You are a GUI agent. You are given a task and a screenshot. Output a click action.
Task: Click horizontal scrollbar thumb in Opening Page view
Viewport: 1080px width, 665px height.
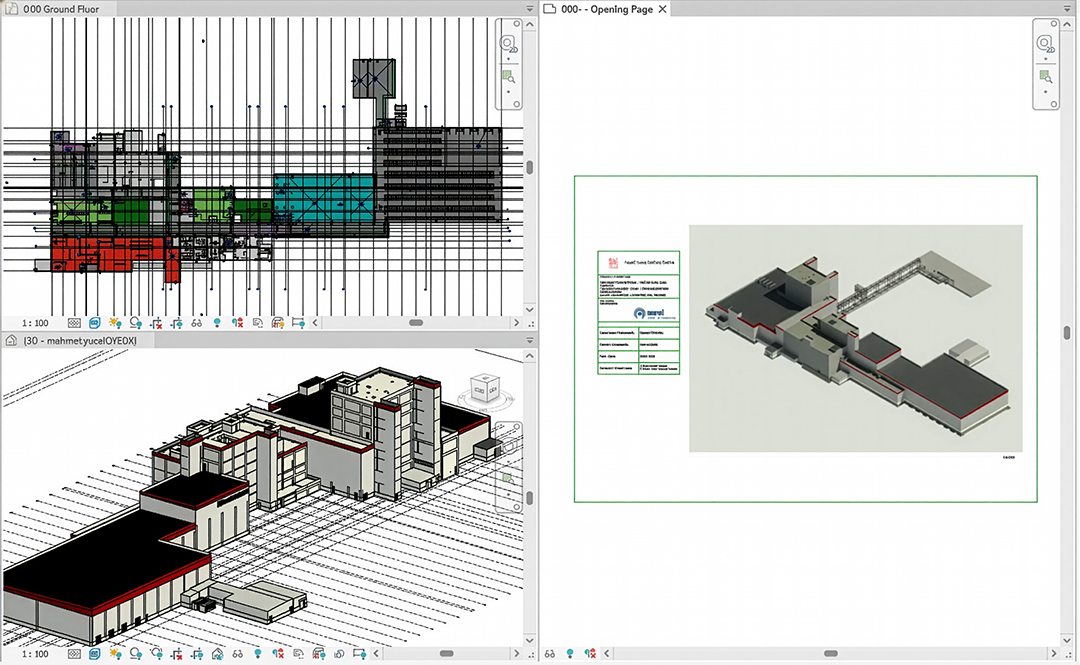[830, 654]
